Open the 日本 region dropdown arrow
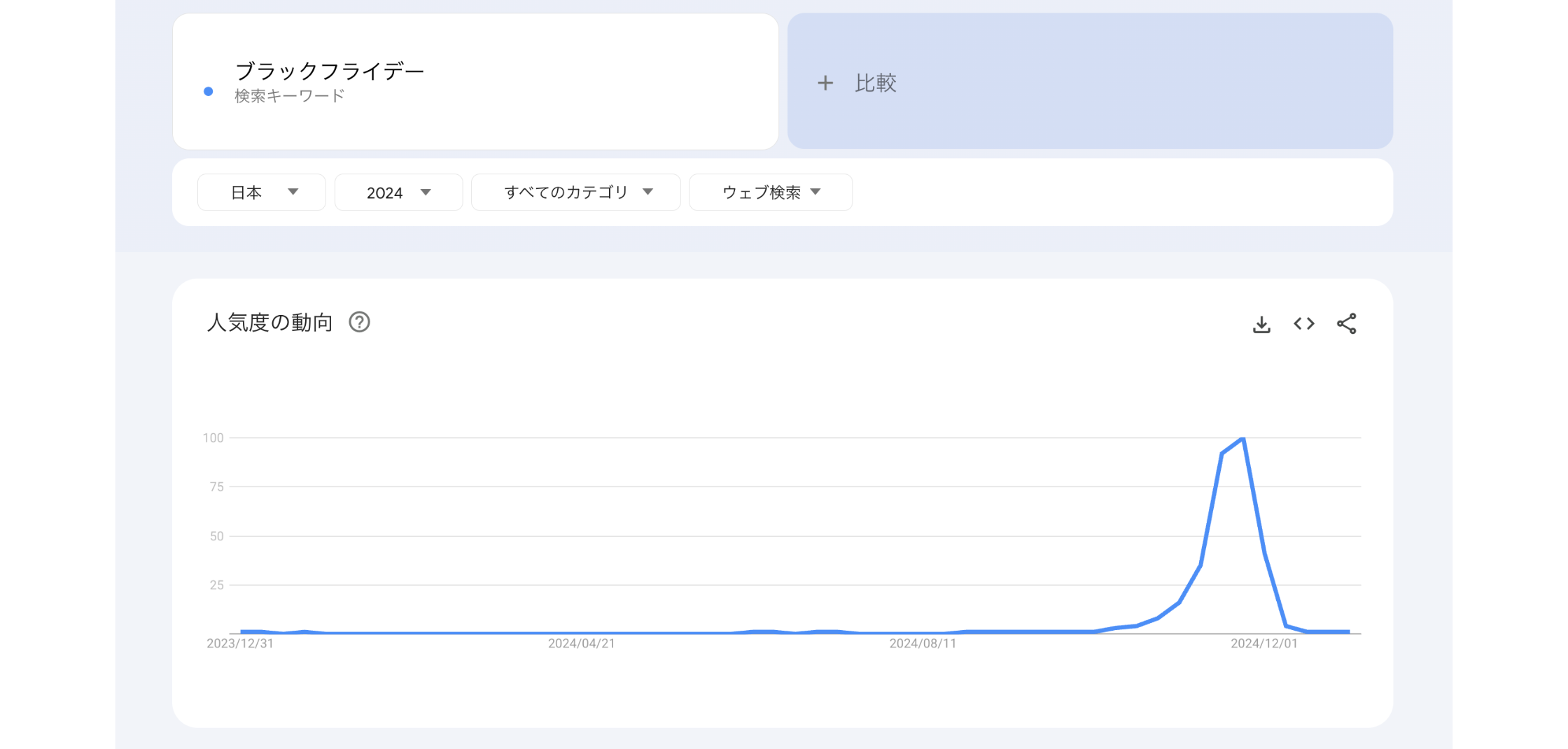Viewport: 1568px width, 749px height. click(x=294, y=192)
